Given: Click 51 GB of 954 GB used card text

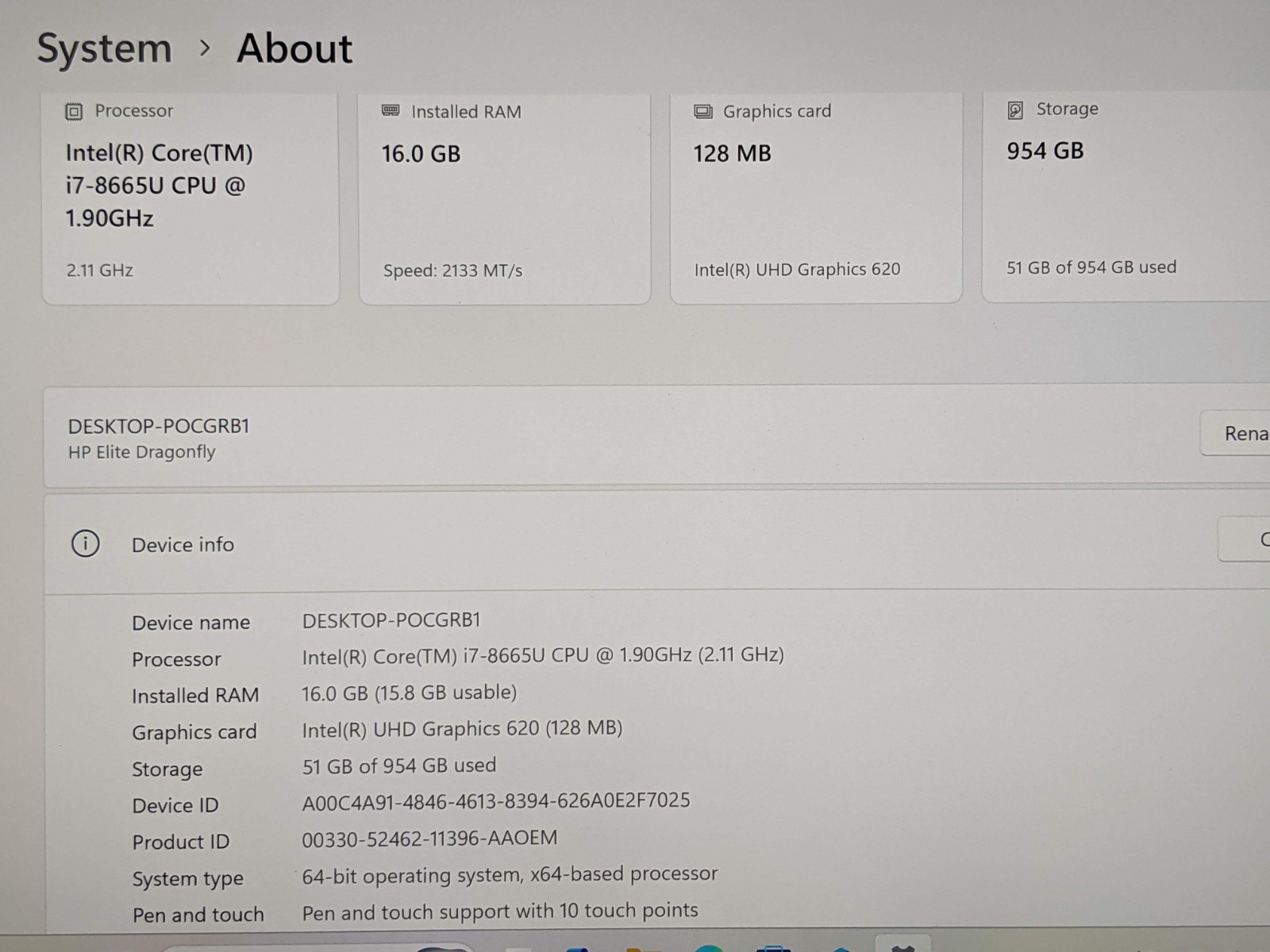Looking at the screenshot, I should point(1091,267).
